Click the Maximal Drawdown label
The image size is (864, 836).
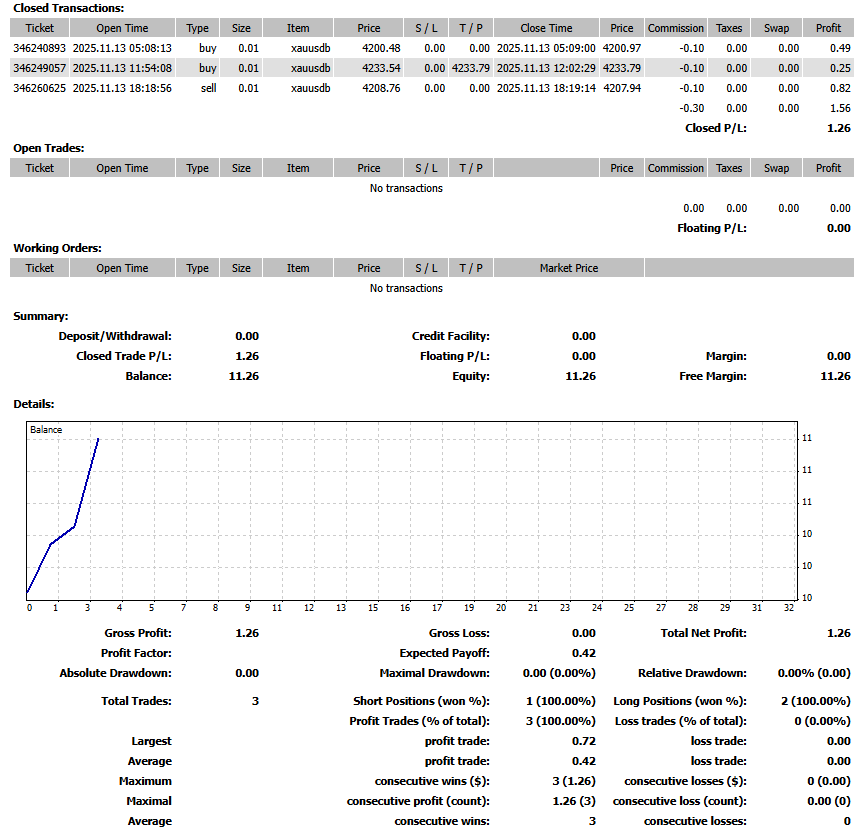click(434, 673)
